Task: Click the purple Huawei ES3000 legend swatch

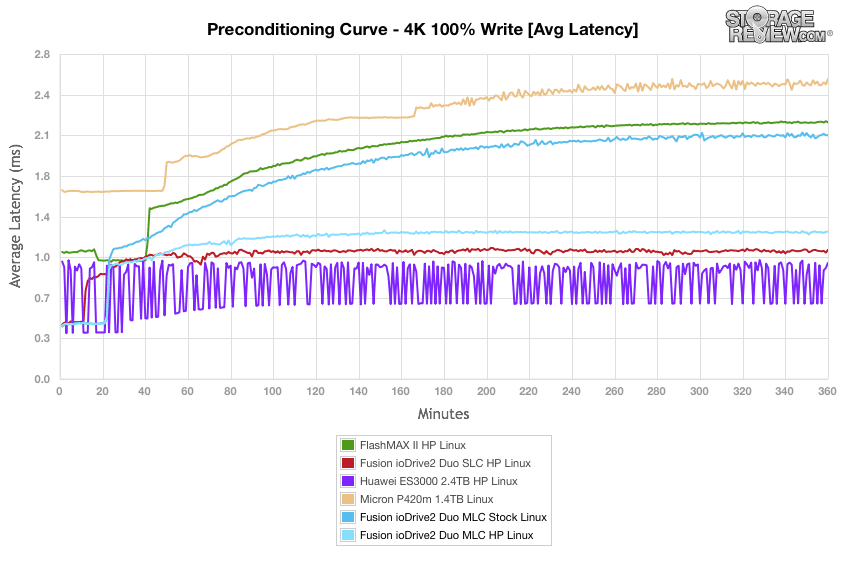Action: coord(347,481)
